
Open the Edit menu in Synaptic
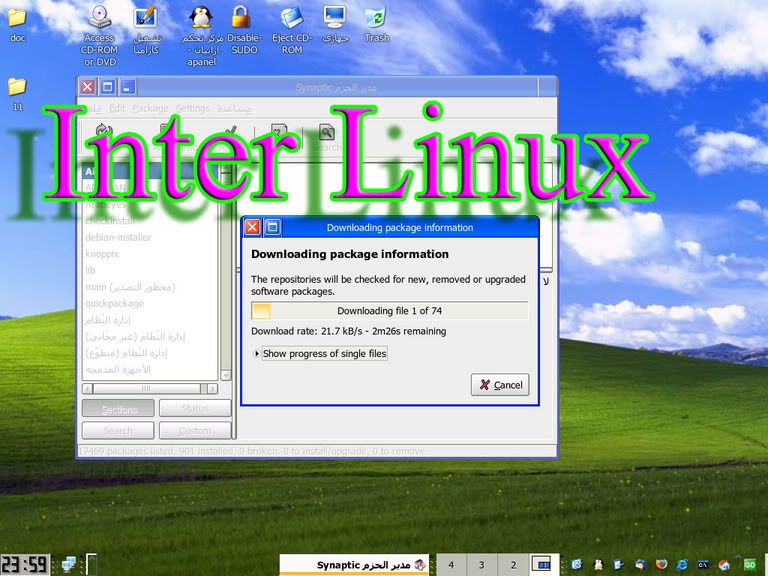(117, 108)
